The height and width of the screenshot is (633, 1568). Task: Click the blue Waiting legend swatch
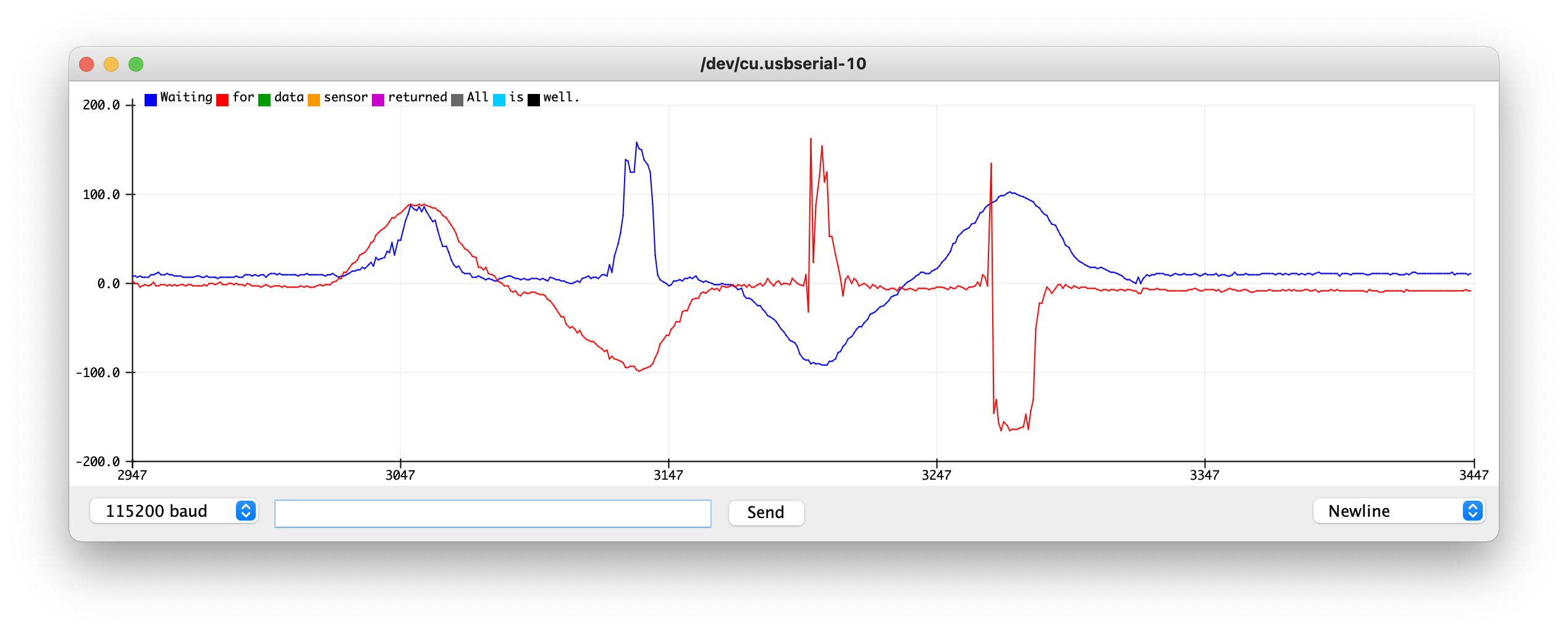[x=151, y=100]
